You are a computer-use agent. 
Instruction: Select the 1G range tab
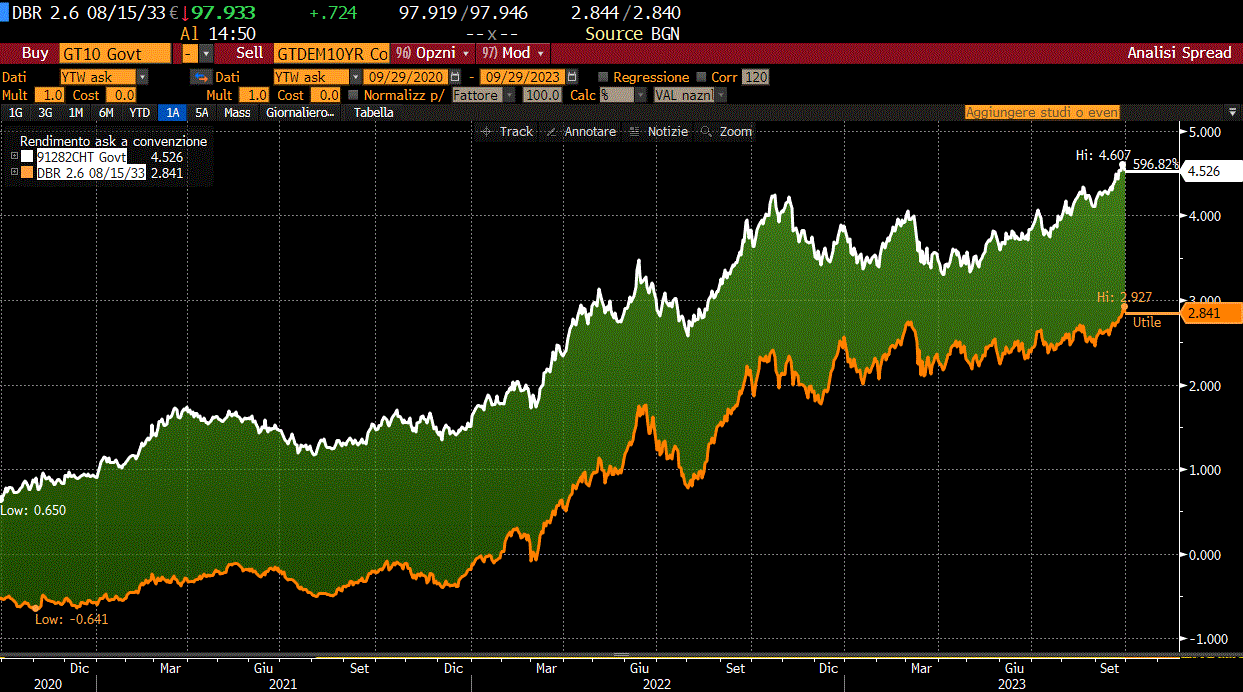click(x=15, y=113)
